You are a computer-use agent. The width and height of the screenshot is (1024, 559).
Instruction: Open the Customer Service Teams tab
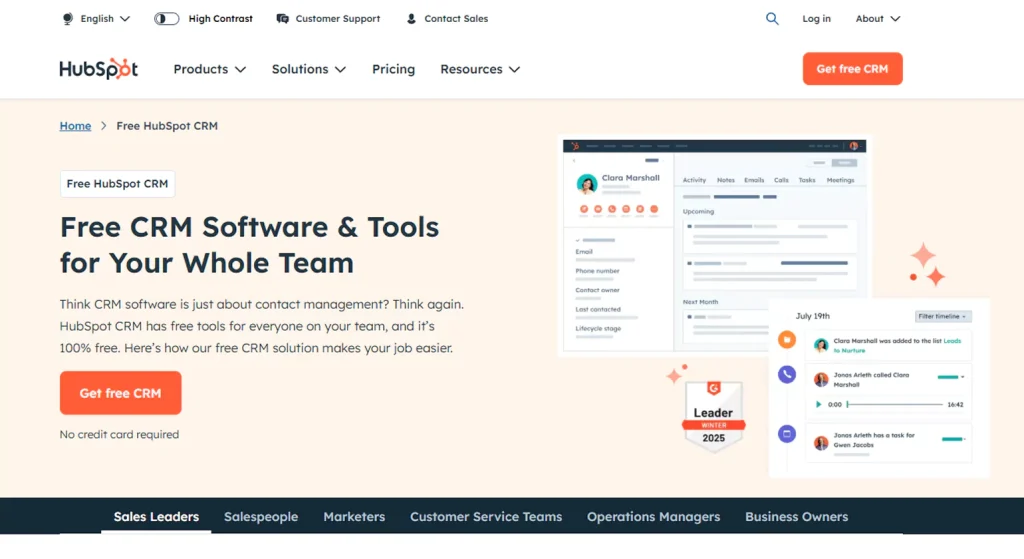click(x=486, y=517)
